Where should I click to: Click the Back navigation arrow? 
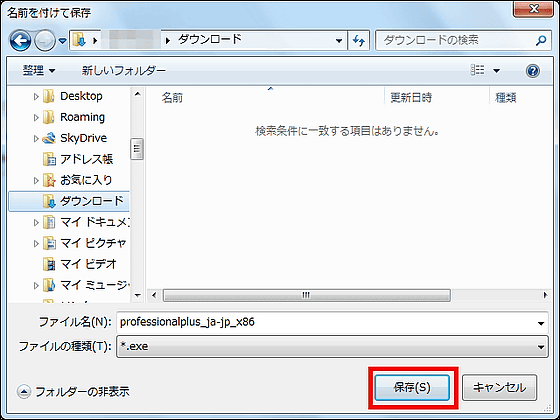tap(20, 40)
